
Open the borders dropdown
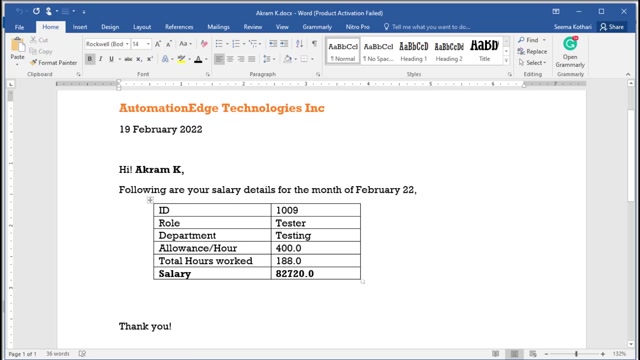coord(312,59)
